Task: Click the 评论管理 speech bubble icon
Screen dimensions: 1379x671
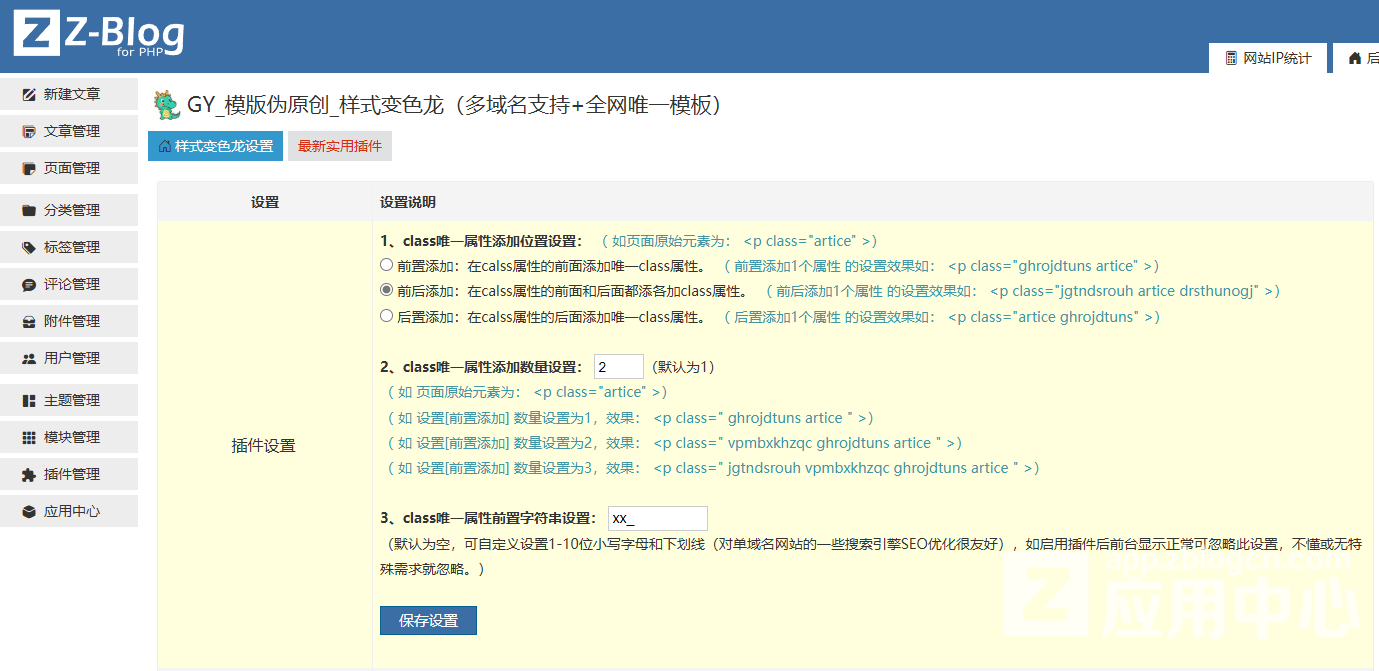Action: pos(29,285)
